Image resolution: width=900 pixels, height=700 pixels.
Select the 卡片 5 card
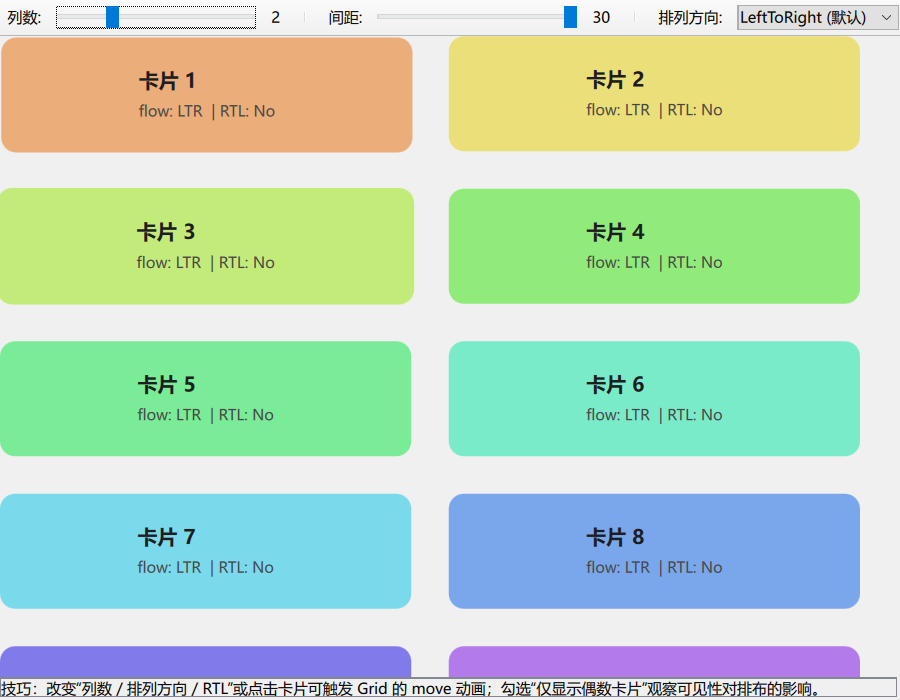point(206,398)
